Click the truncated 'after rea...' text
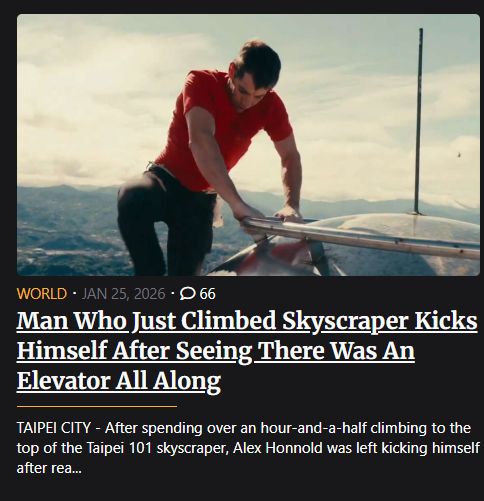This screenshot has height=501, width=484. pos(49,468)
